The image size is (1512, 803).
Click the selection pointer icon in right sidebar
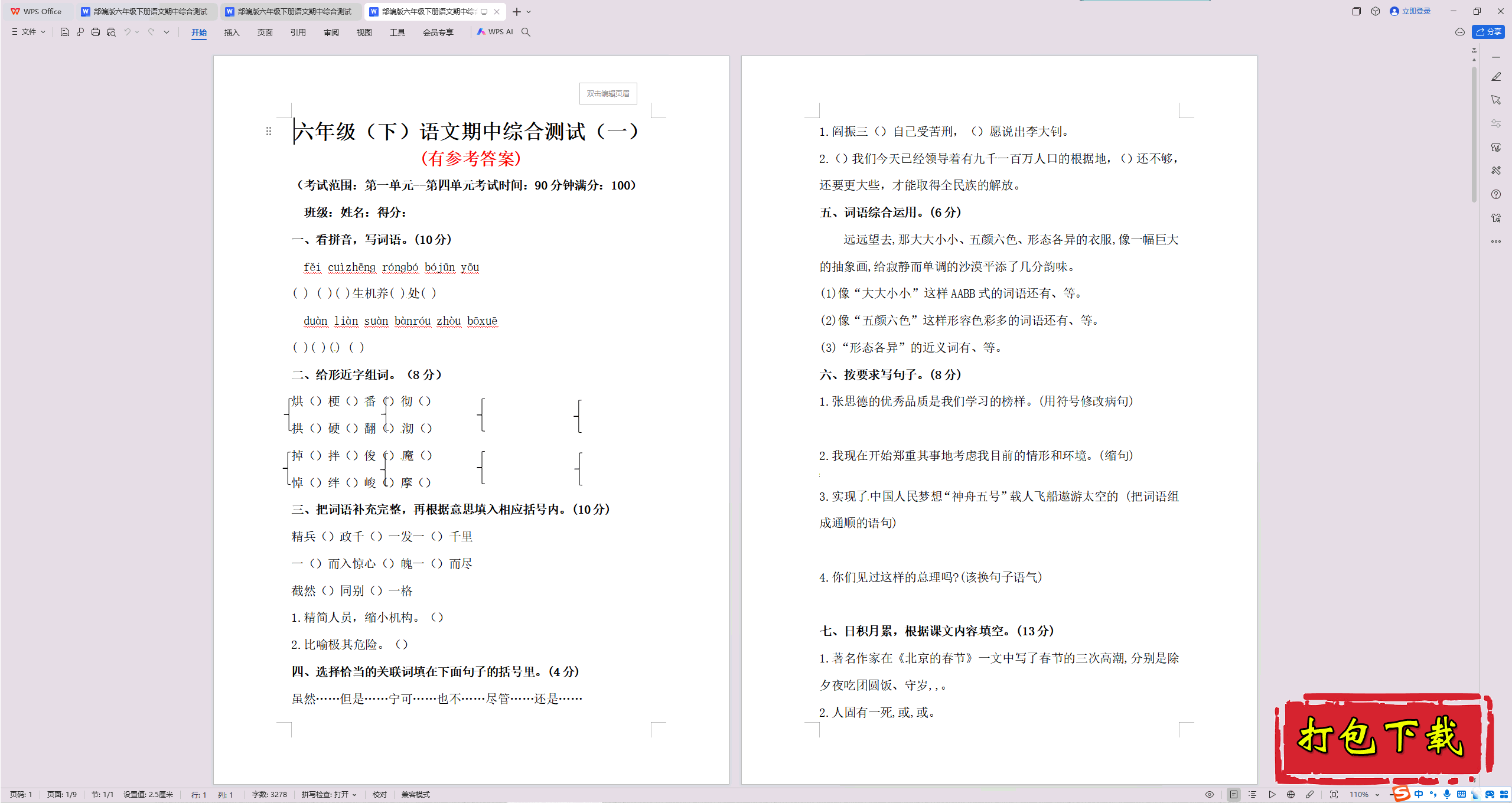pyautogui.click(x=1496, y=100)
